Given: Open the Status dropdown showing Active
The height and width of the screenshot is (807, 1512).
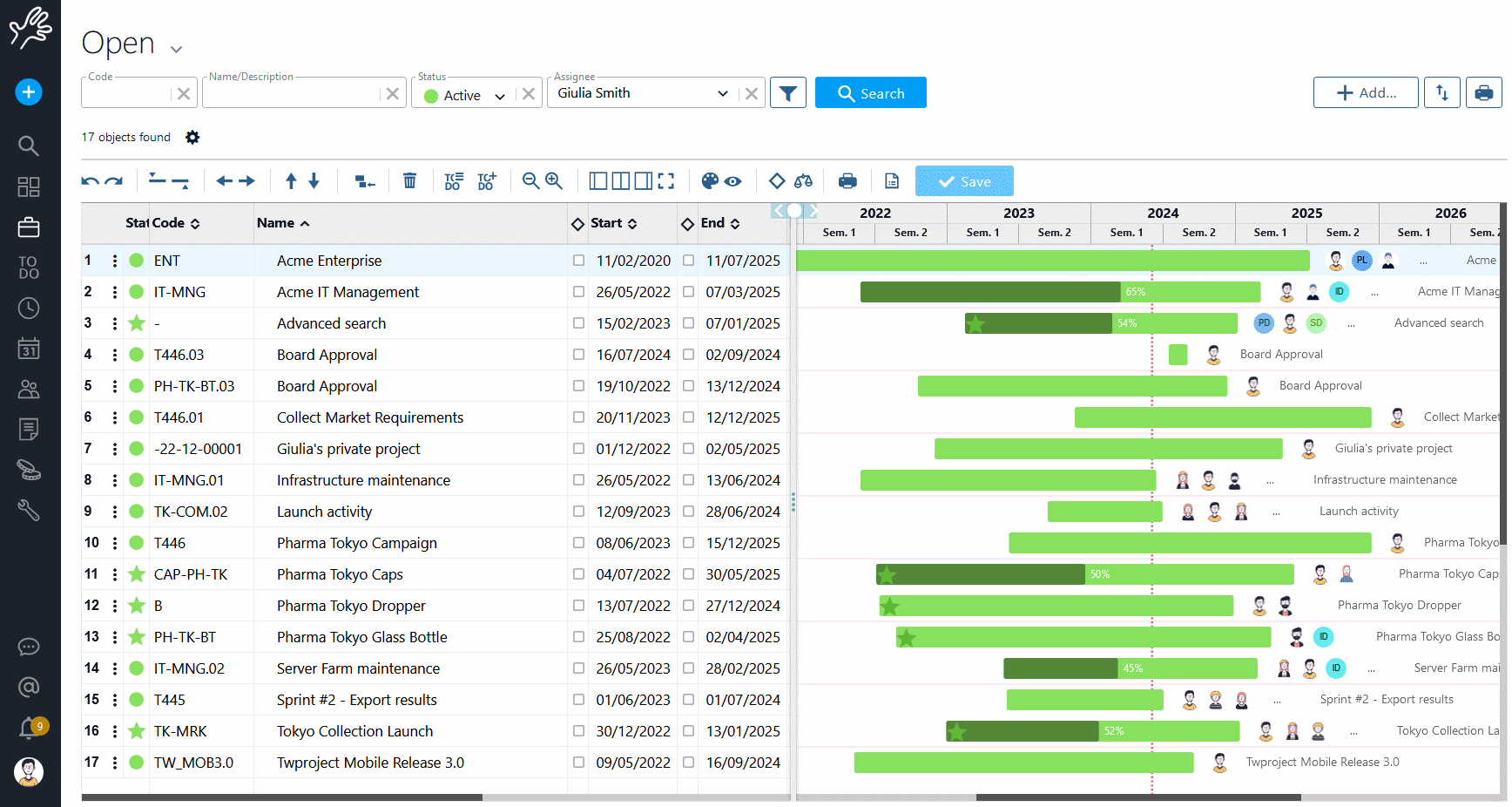Looking at the screenshot, I should pos(500,96).
